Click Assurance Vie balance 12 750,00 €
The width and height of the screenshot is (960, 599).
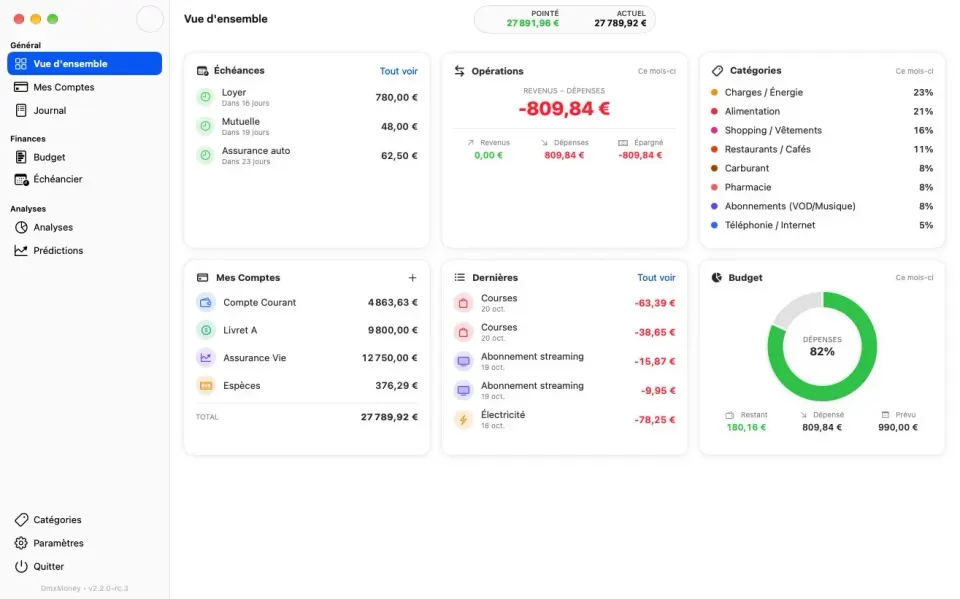389,358
